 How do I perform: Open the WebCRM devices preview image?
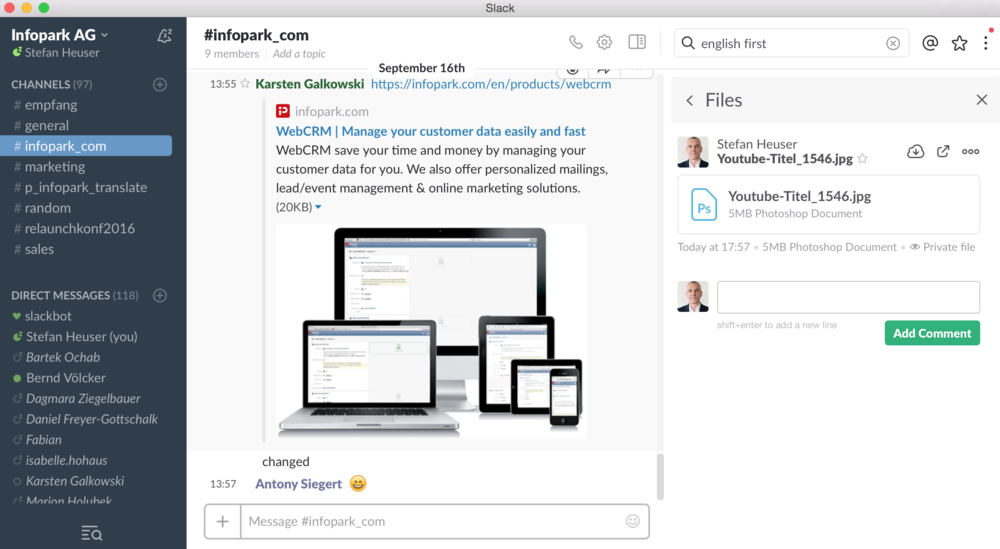coord(431,331)
